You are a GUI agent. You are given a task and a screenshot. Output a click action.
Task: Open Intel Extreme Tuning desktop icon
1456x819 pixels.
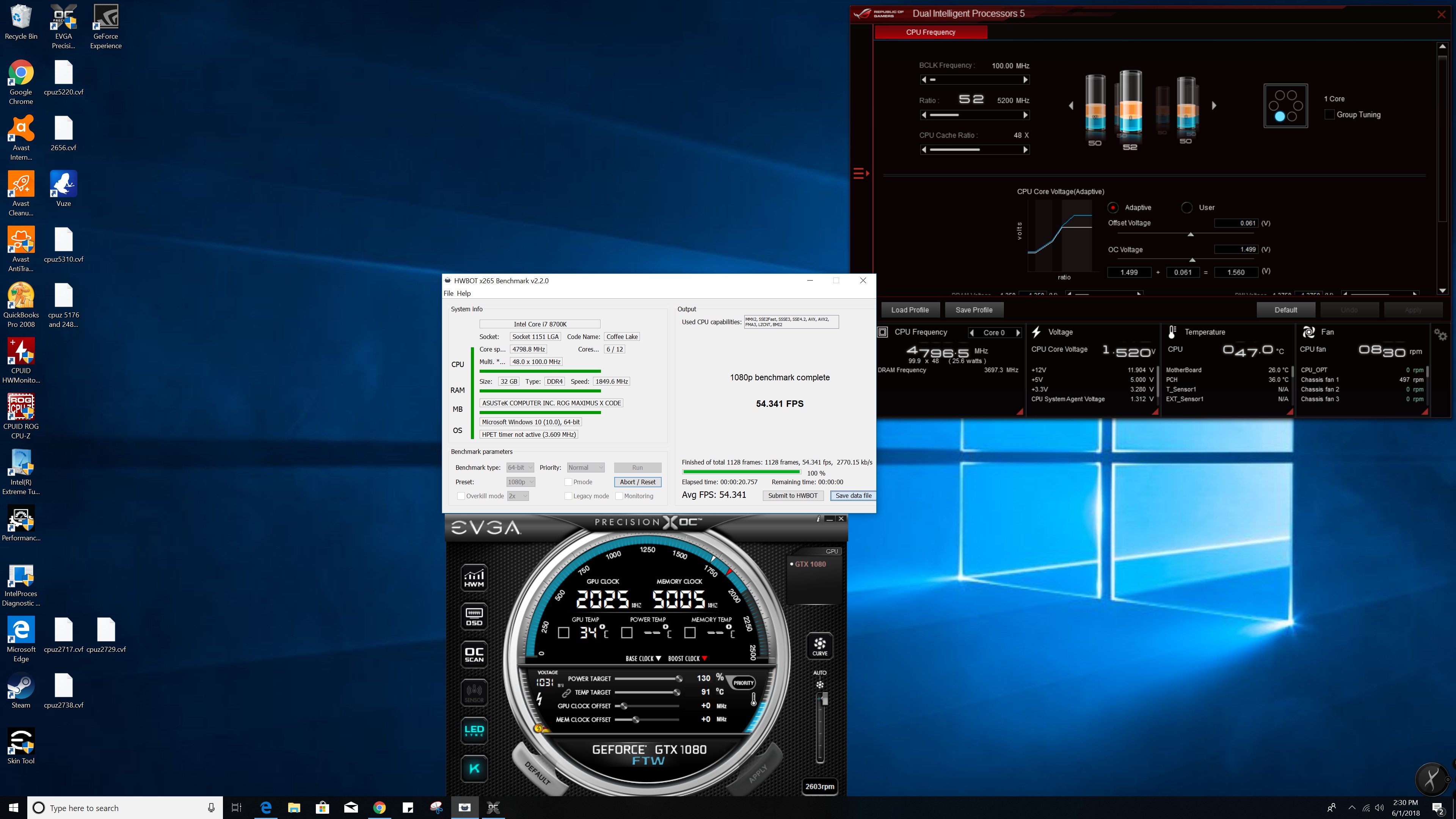pyautogui.click(x=21, y=472)
